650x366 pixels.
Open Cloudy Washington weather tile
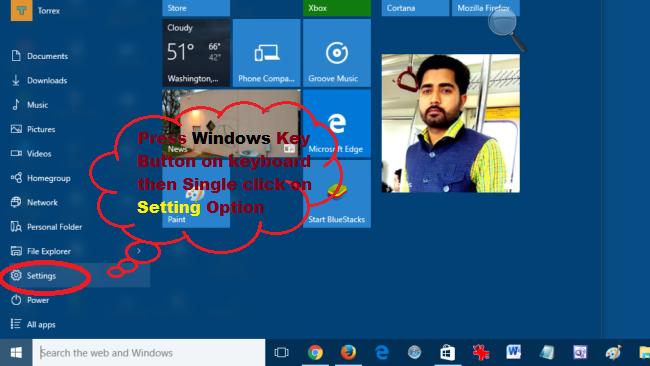pyautogui.click(x=196, y=53)
